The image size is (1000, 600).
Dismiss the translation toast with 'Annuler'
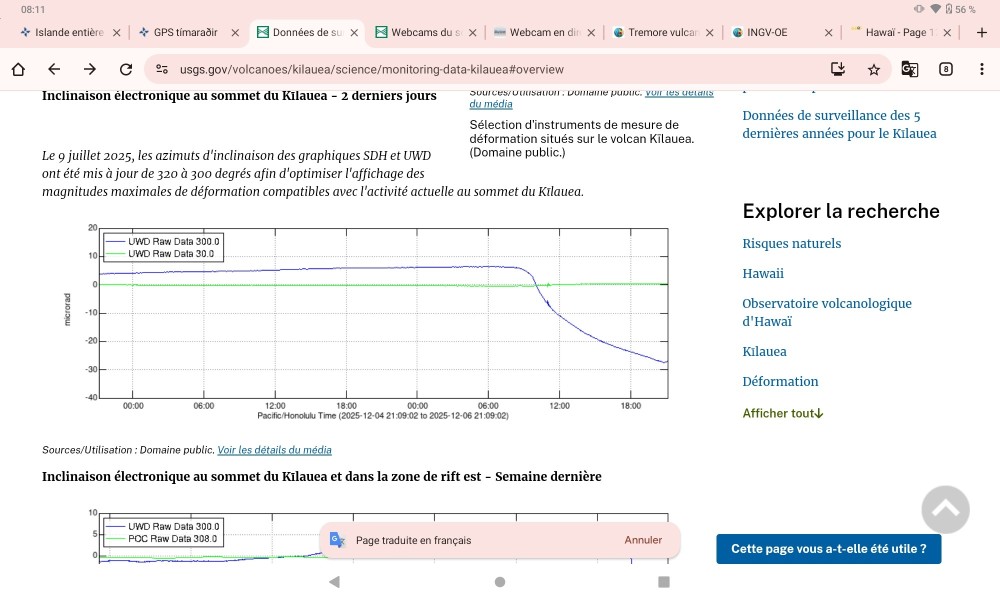click(x=642, y=539)
